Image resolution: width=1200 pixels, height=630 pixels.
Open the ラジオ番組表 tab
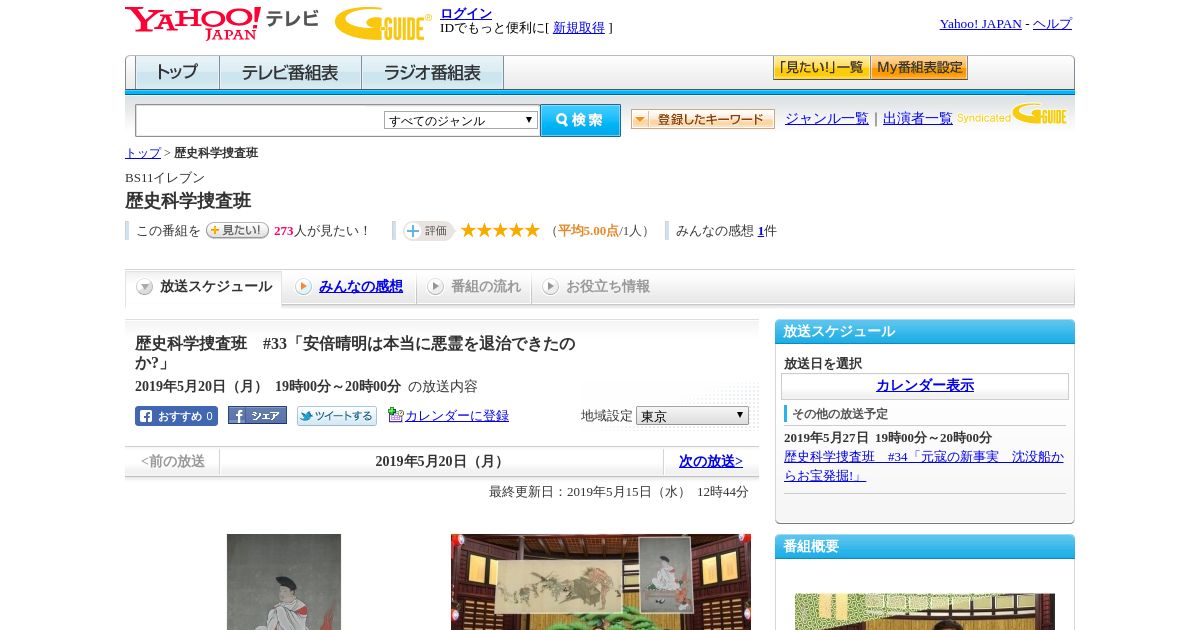pos(432,73)
